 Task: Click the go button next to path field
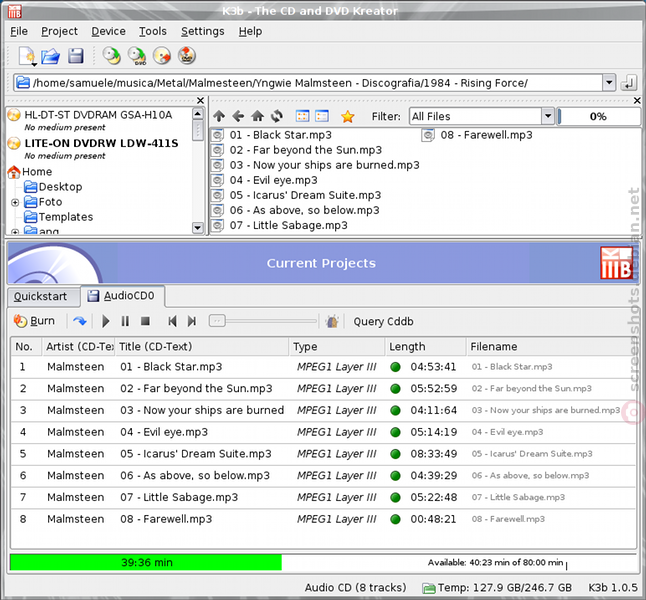[628, 83]
